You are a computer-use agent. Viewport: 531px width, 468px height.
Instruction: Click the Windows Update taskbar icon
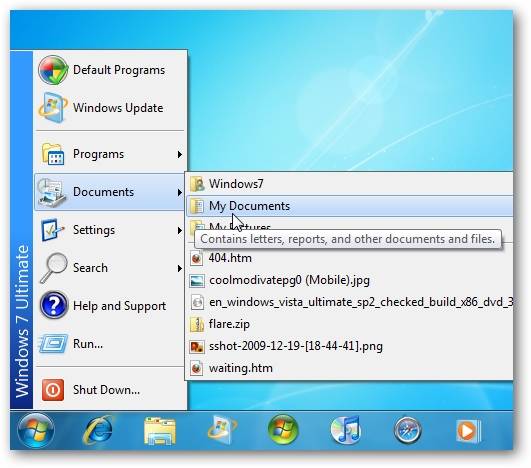[222, 430]
